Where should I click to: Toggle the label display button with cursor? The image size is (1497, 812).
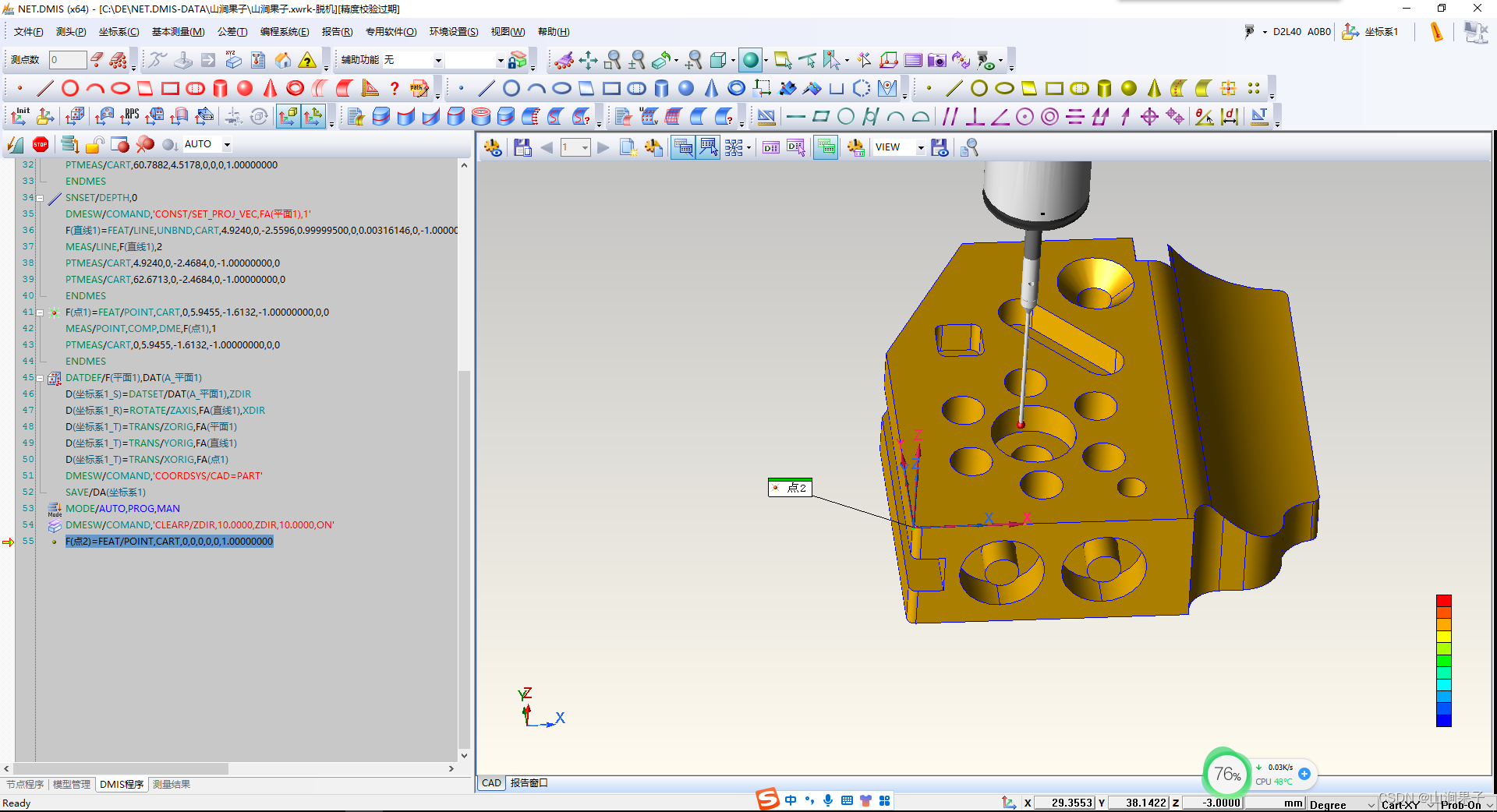coord(708,147)
